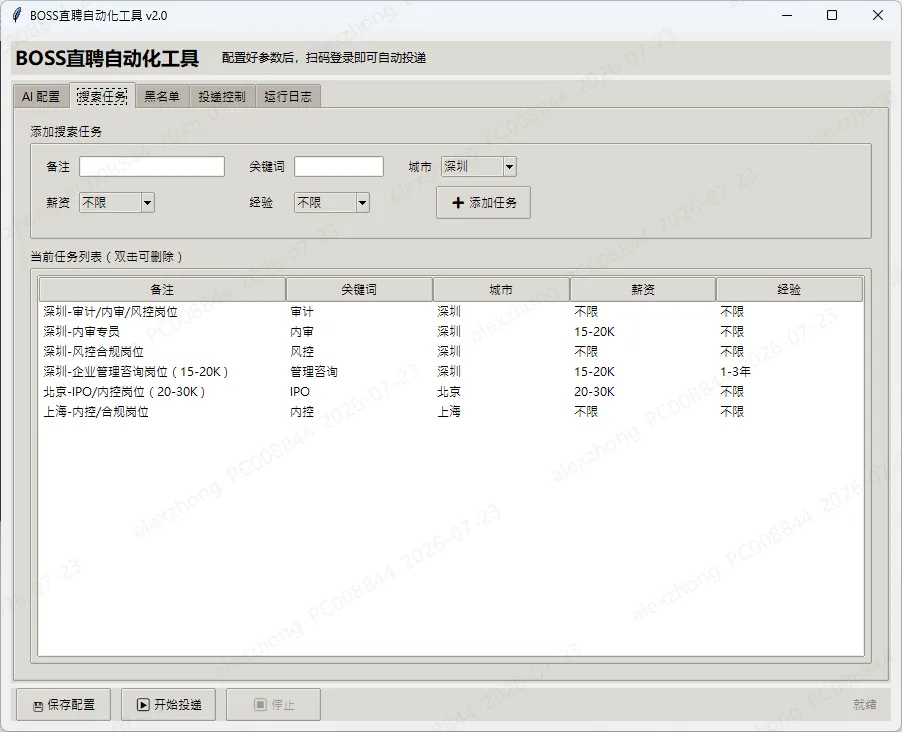The height and width of the screenshot is (732, 902).
Task: Sort by the 备注 column header
Action: click(x=162, y=289)
